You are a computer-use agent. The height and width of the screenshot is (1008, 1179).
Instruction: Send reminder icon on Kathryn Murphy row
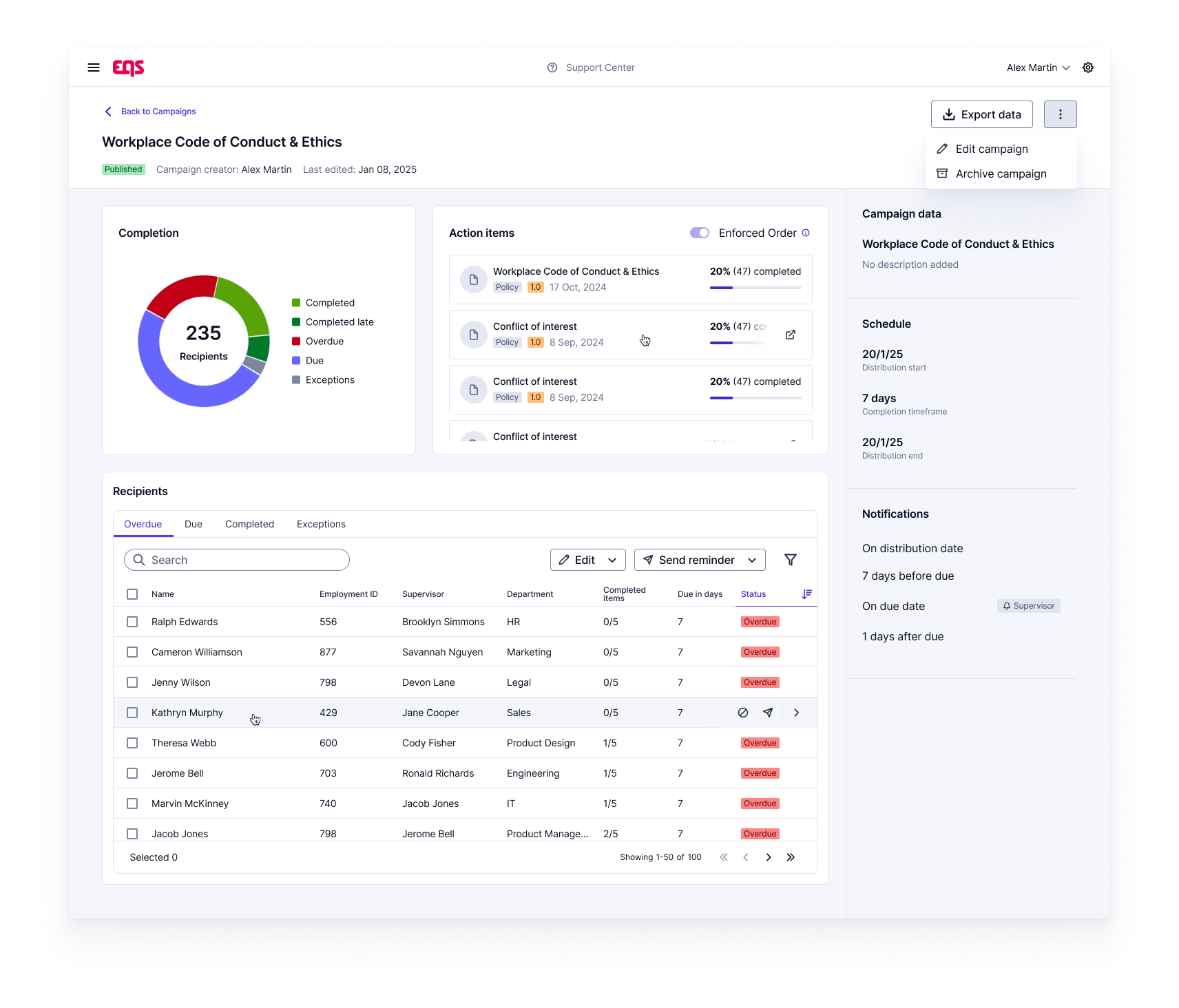pos(768,713)
